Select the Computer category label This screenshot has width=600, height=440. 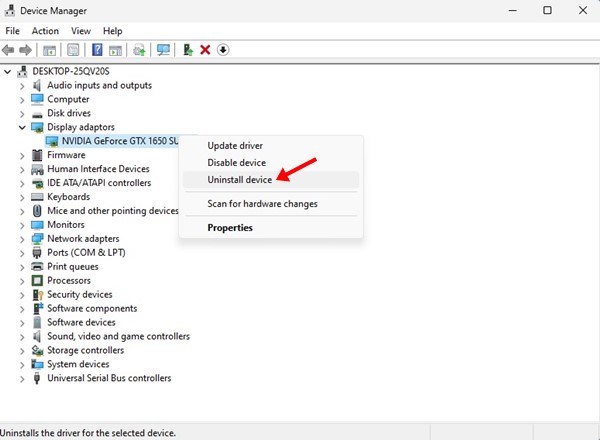coord(68,99)
